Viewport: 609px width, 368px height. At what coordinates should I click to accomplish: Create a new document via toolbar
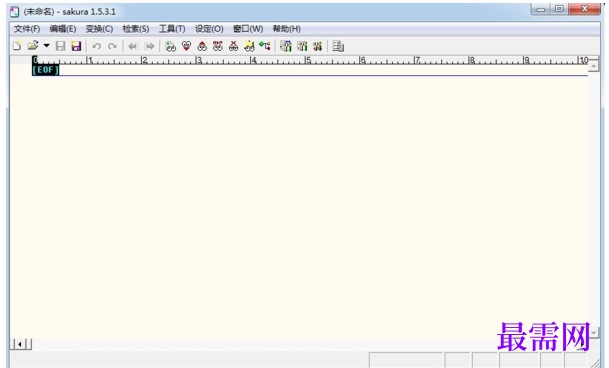17,46
